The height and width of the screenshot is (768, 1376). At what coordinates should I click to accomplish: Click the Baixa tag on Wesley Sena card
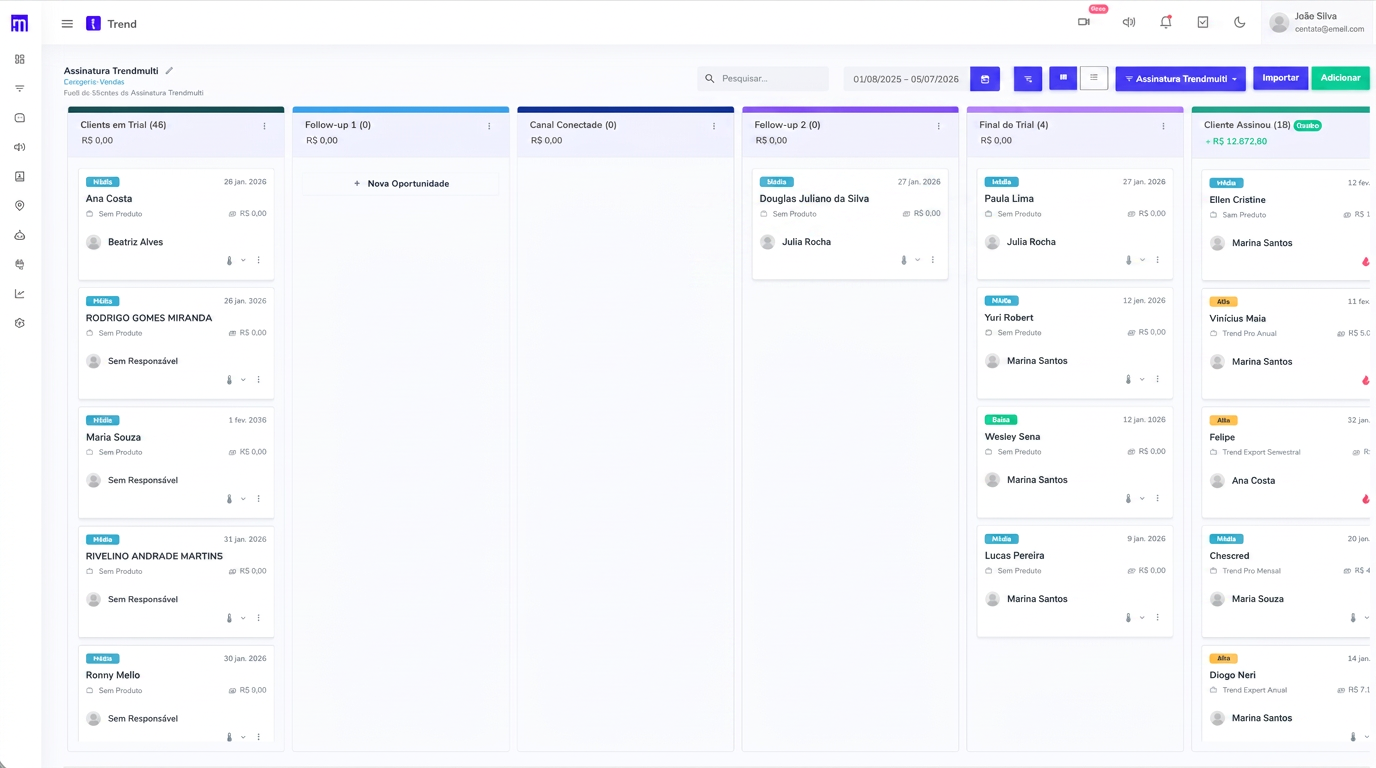(x=1000, y=420)
